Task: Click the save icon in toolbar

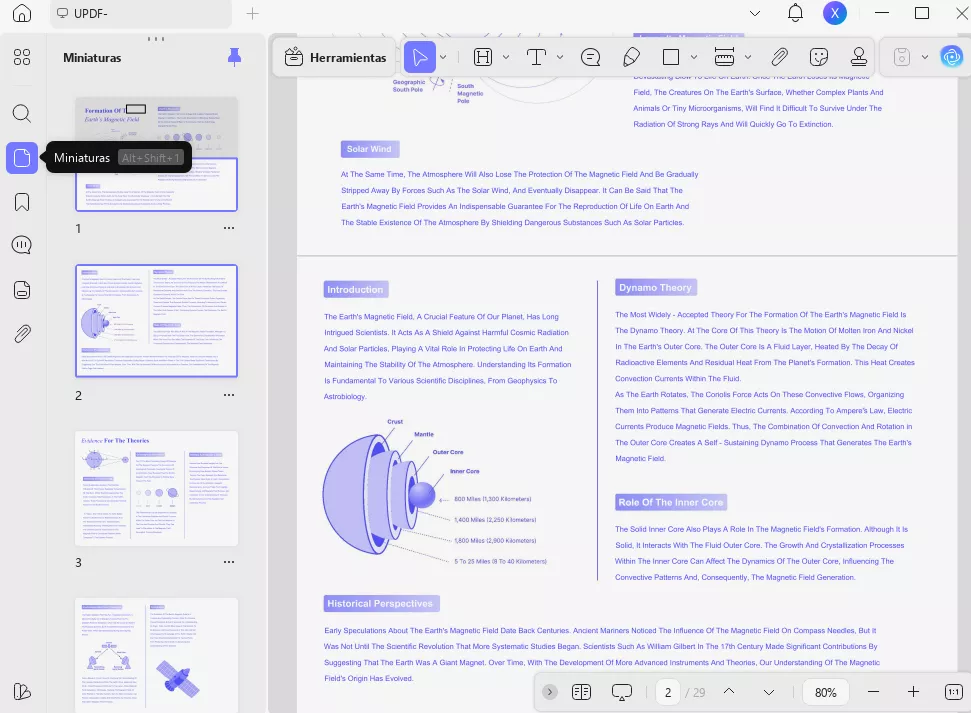Action: [902, 58]
